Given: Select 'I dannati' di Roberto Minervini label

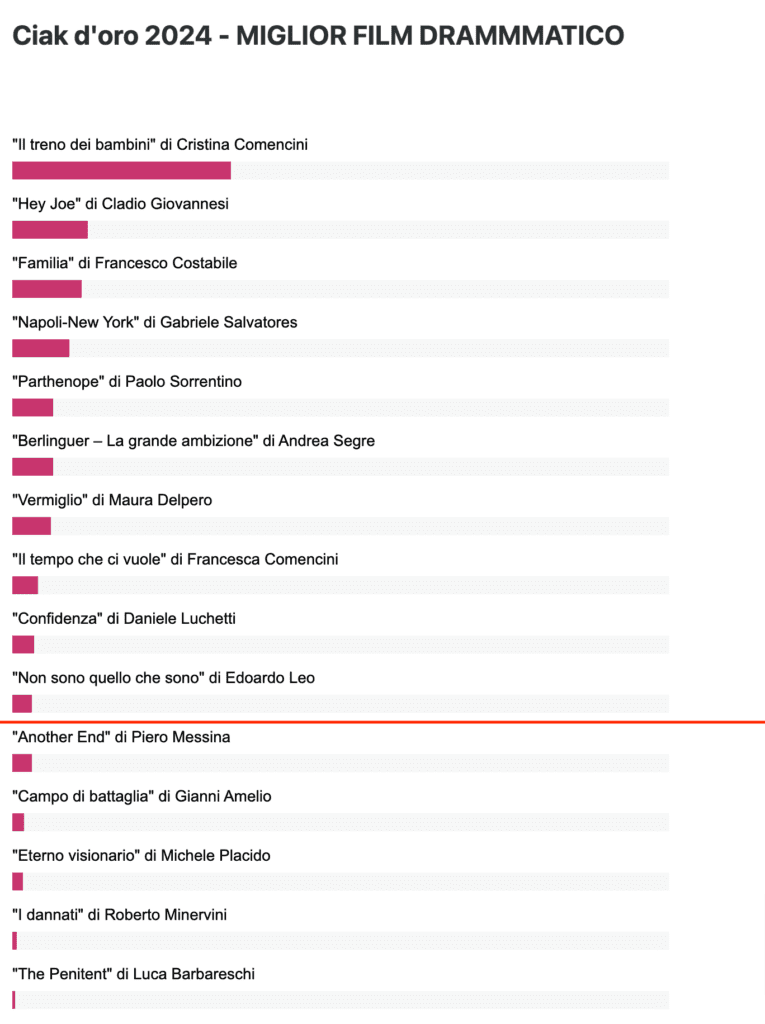Looking at the screenshot, I should pyautogui.click(x=120, y=914).
